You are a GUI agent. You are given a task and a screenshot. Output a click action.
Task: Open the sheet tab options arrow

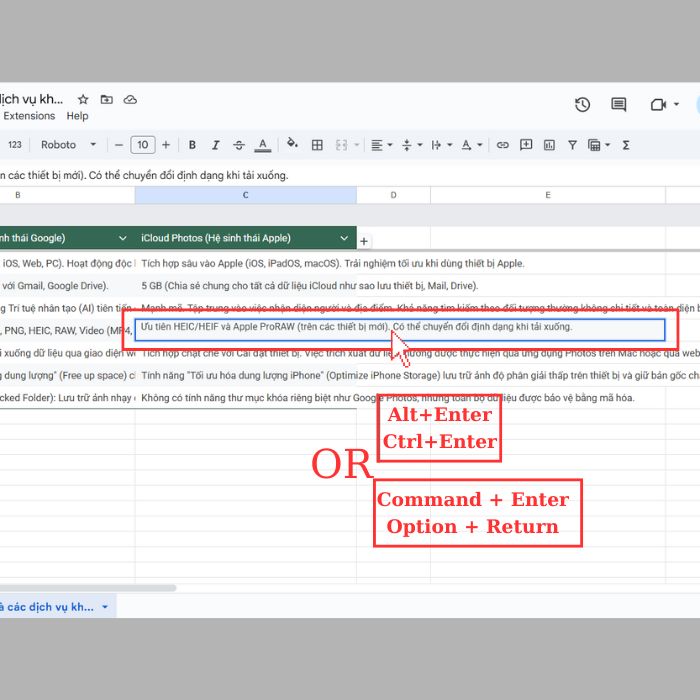(x=105, y=607)
